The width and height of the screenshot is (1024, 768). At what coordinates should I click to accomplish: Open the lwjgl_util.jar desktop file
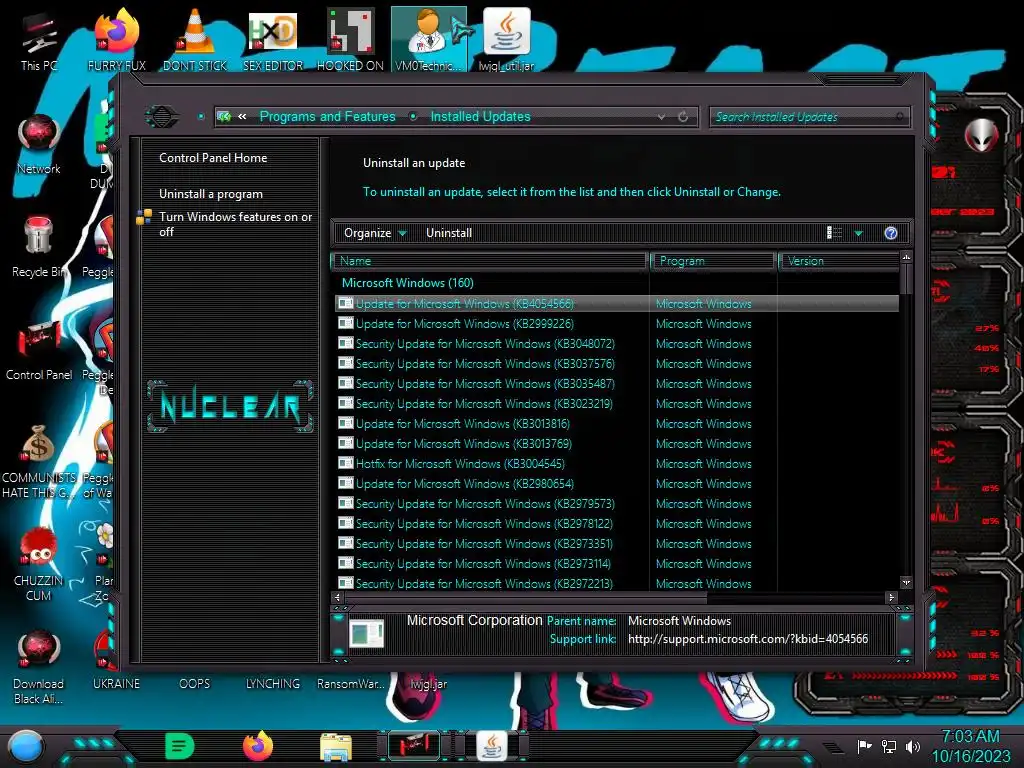click(x=506, y=40)
